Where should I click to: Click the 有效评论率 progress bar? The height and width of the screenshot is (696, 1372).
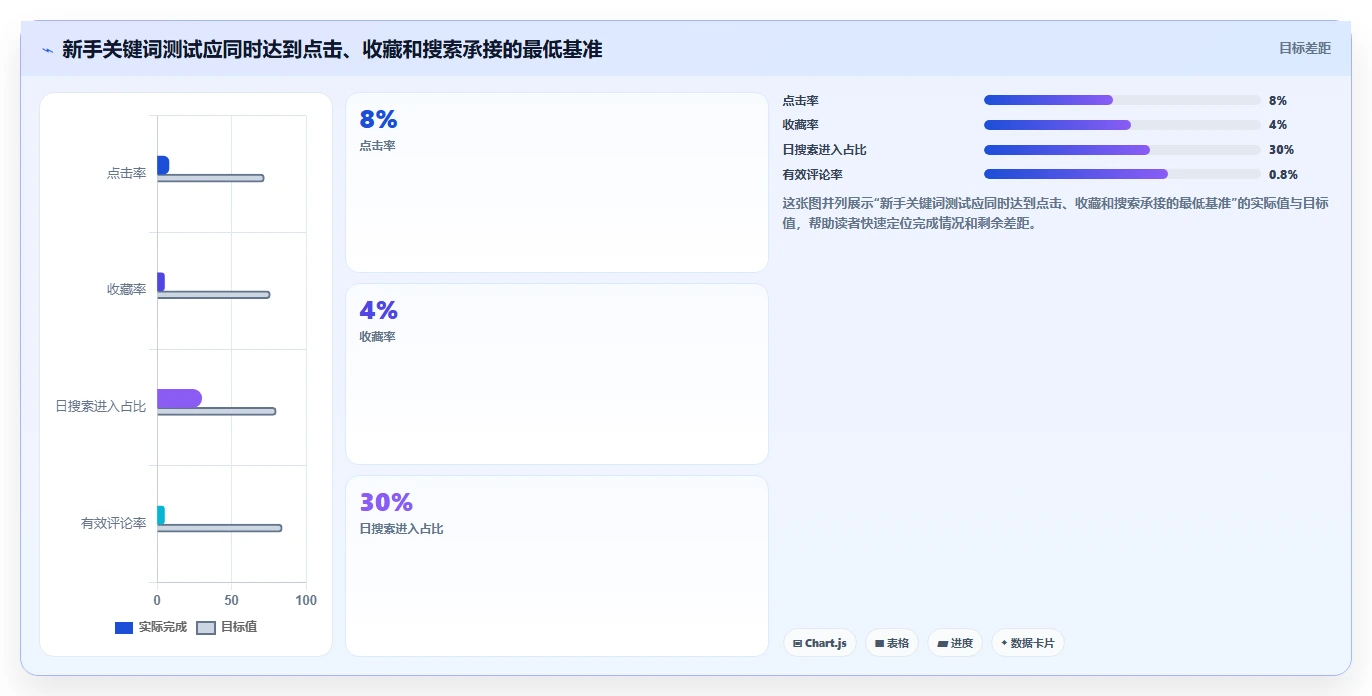1122,174
